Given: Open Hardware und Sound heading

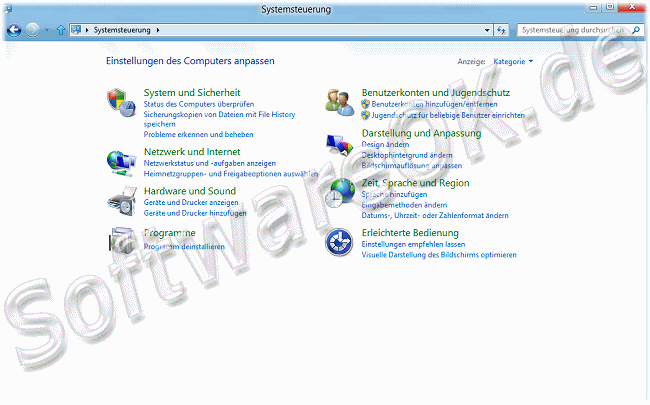Looking at the screenshot, I should [x=190, y=191].
